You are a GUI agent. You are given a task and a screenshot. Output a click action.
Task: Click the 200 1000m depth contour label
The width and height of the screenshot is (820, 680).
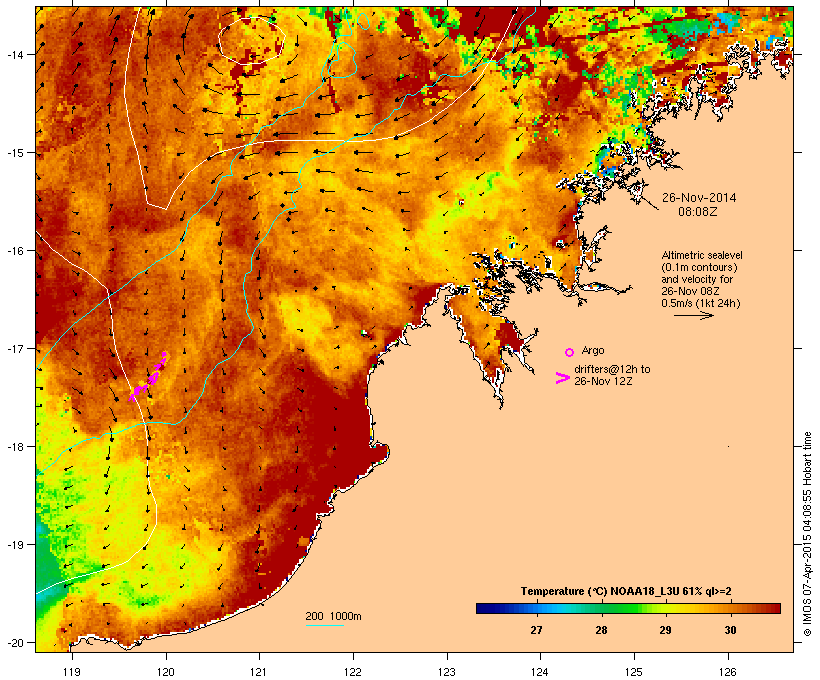(x=333, y=616)
